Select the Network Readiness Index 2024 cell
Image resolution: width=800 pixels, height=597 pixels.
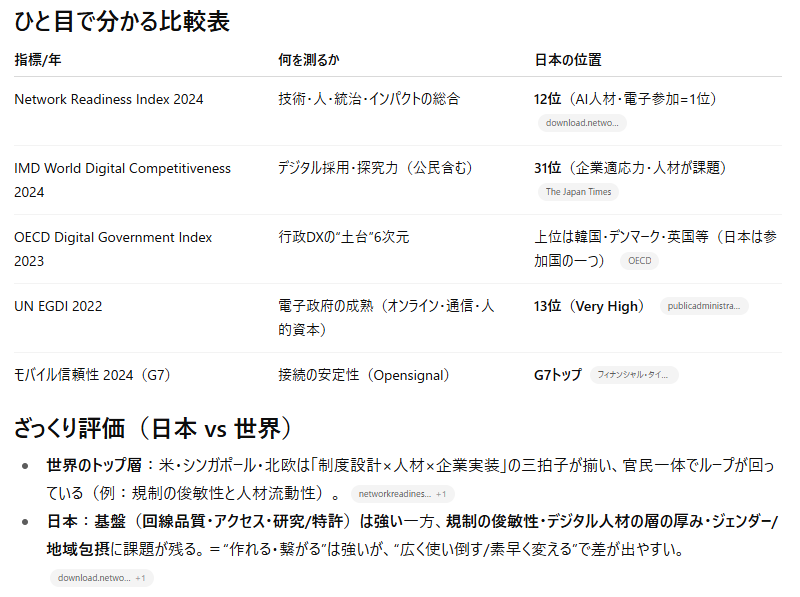109,99
